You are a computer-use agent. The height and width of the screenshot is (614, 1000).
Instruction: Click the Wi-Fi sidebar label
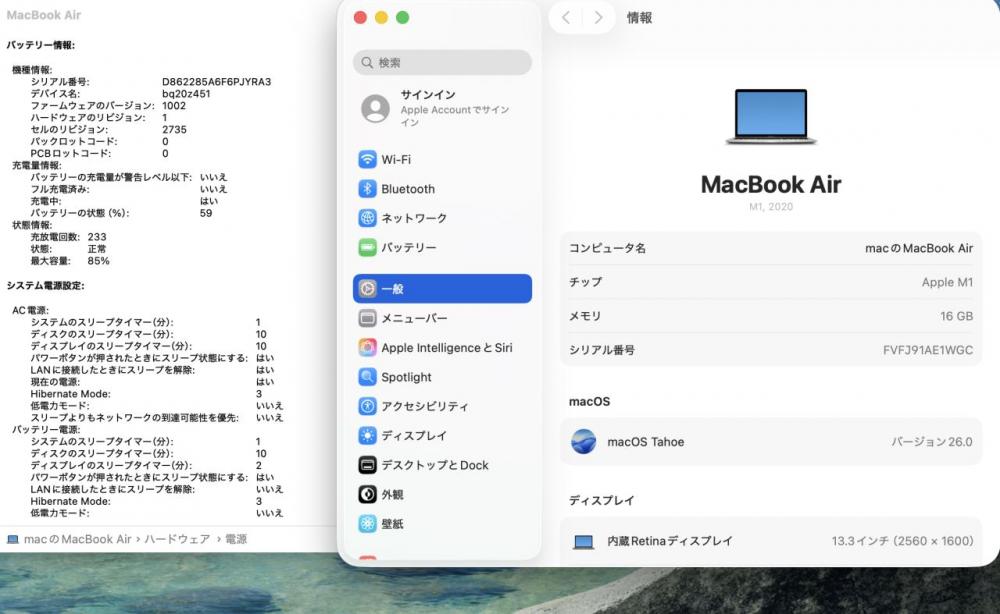click(396, 159)
